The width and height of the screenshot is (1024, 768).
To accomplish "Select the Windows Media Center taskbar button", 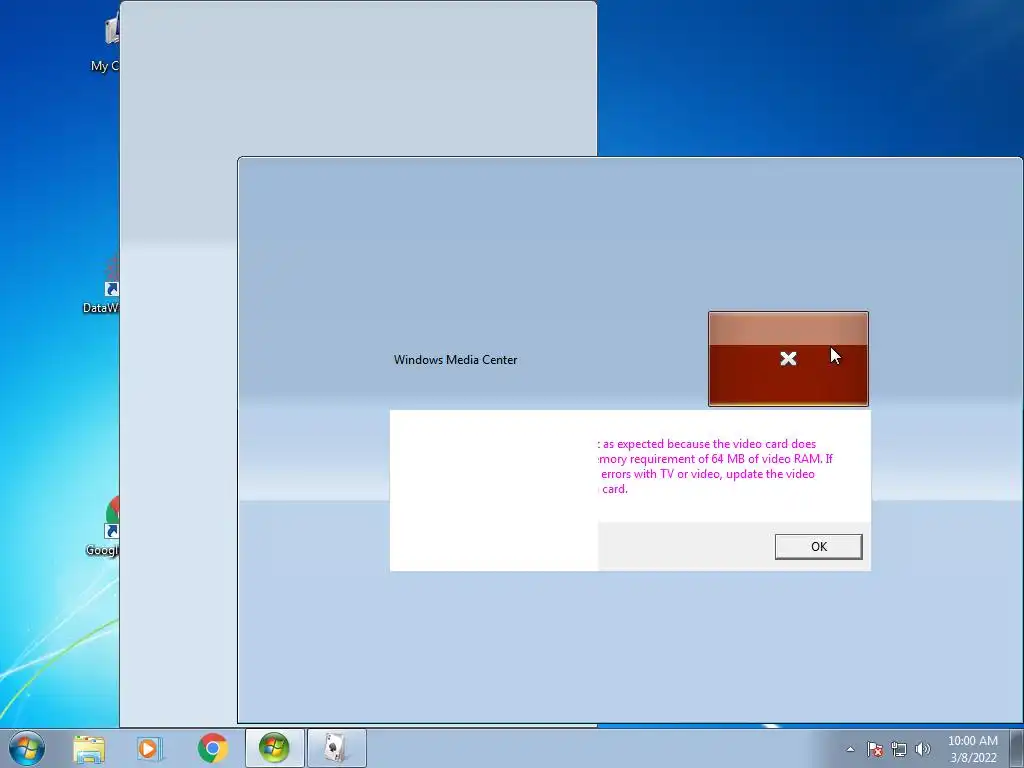I will coord(274,748).
